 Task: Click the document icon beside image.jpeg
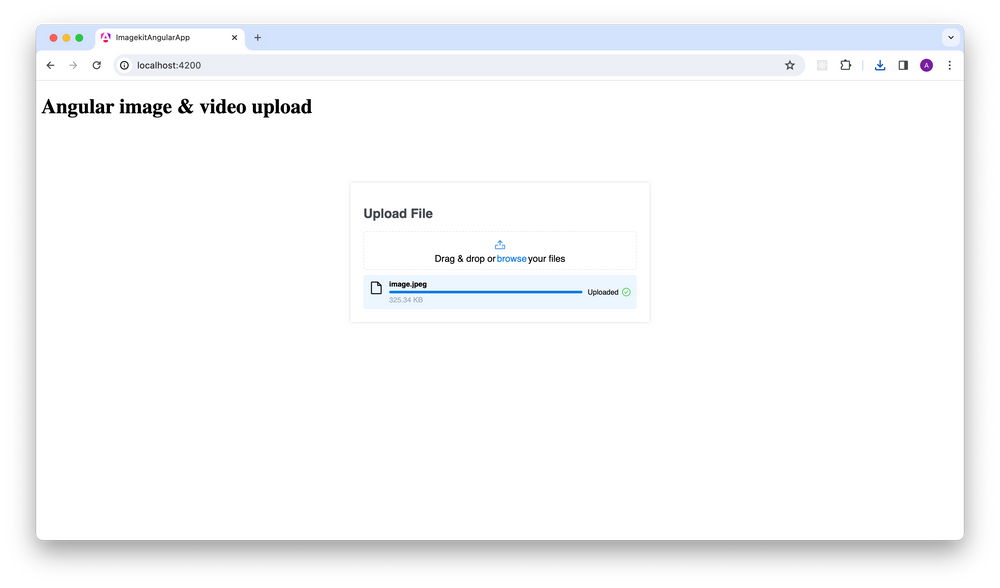click(376, 289)
